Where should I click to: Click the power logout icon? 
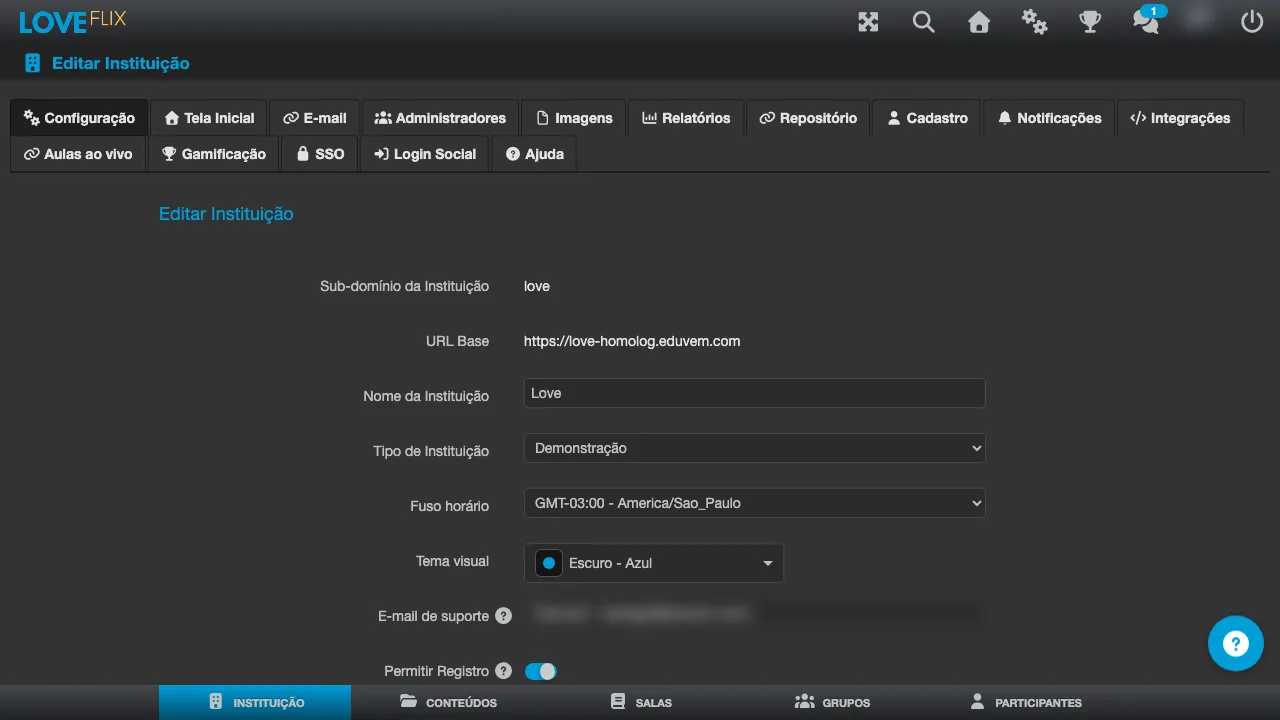click(1252, 22)
